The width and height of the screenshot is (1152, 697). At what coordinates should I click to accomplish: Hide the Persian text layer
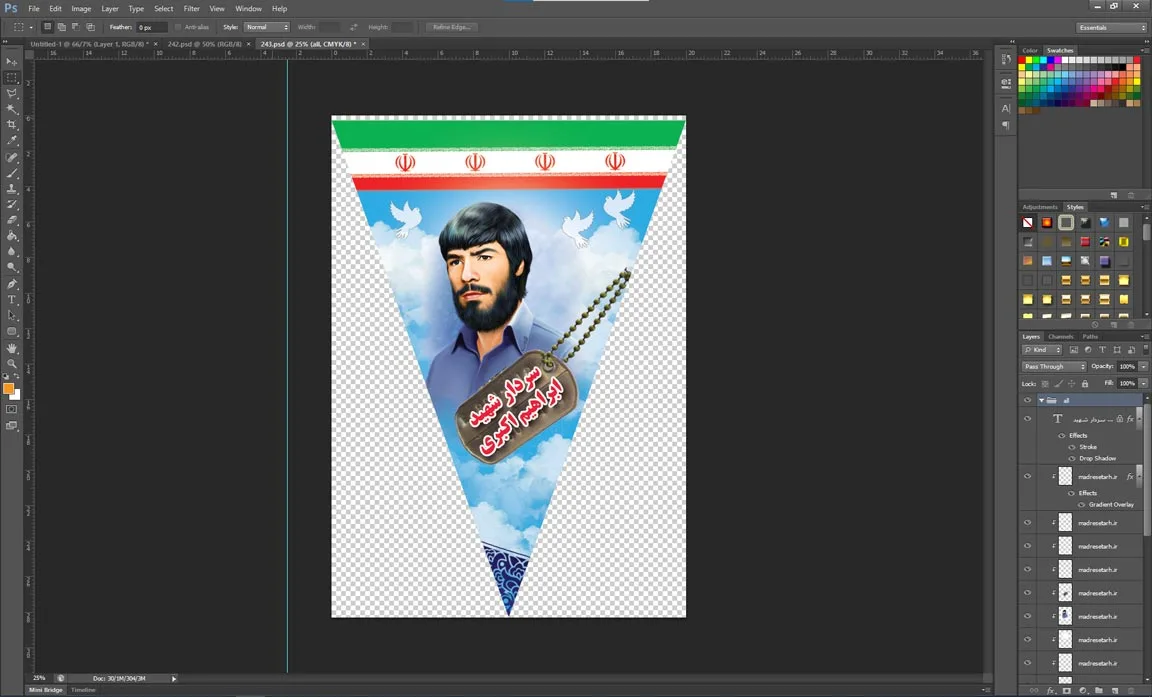(1027, 419)
